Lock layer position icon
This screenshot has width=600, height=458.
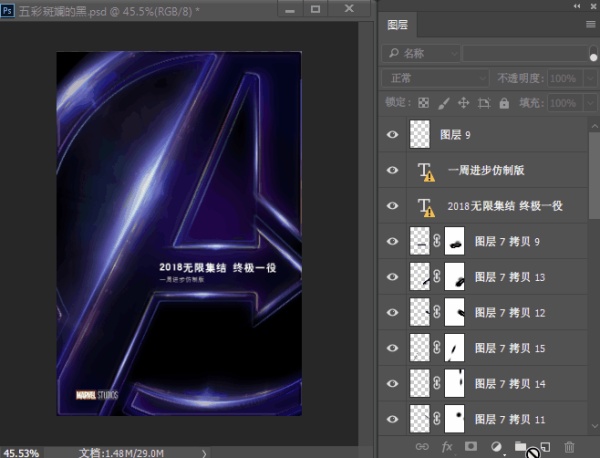pyautogui.click(x=463, y=102)
